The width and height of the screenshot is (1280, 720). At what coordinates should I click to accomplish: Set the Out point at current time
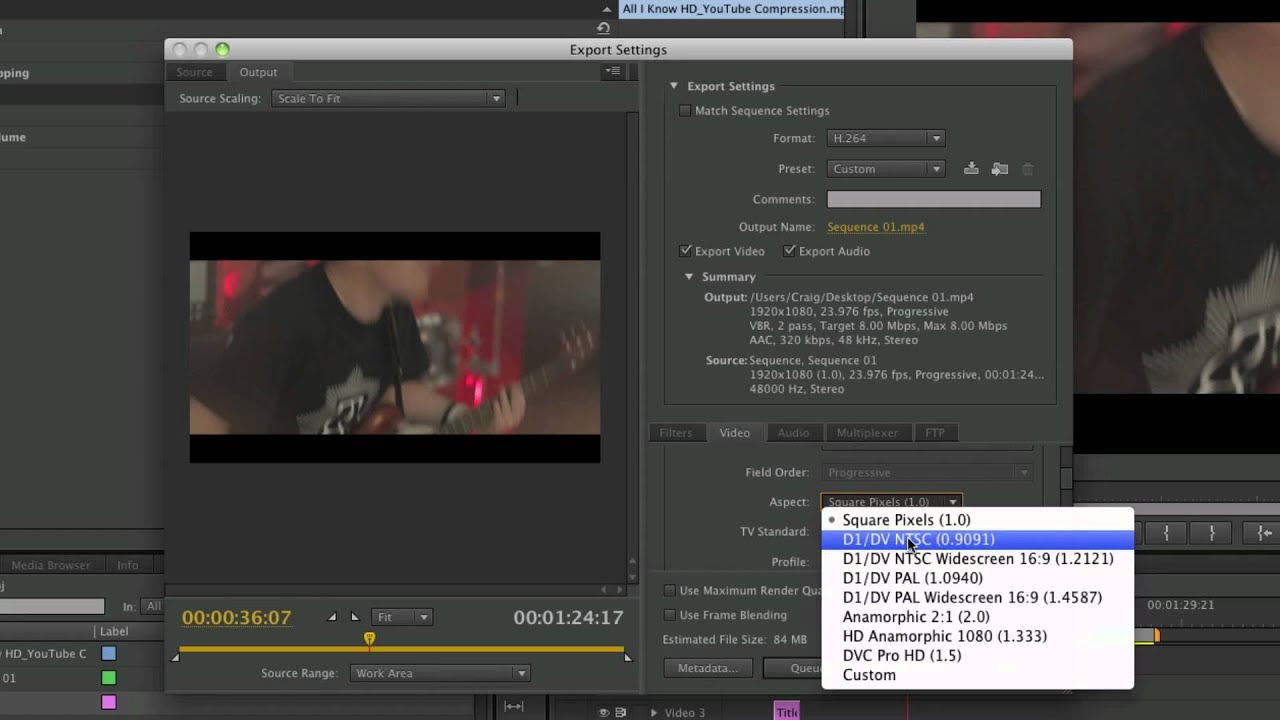click(x=355, y=617)
